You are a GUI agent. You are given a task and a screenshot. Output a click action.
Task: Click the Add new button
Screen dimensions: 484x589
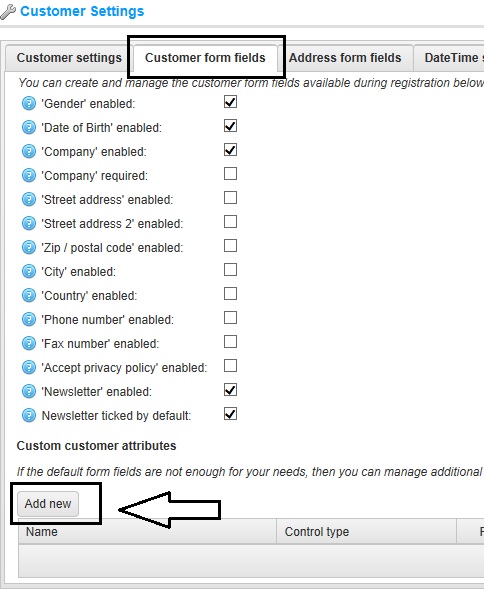(48, 504)
